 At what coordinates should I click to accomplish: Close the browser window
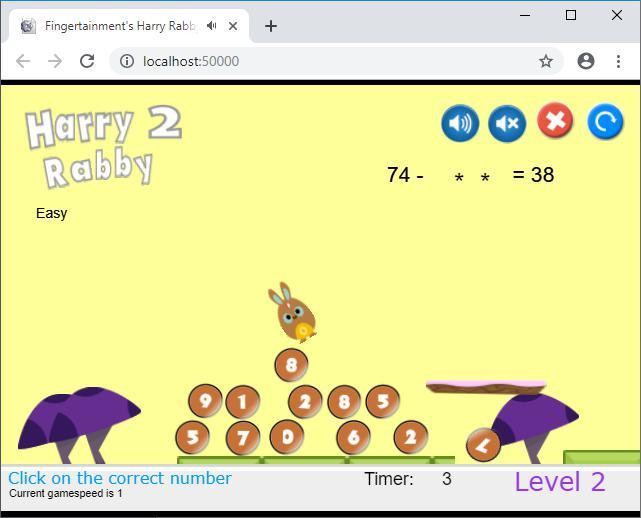point(616,15)
